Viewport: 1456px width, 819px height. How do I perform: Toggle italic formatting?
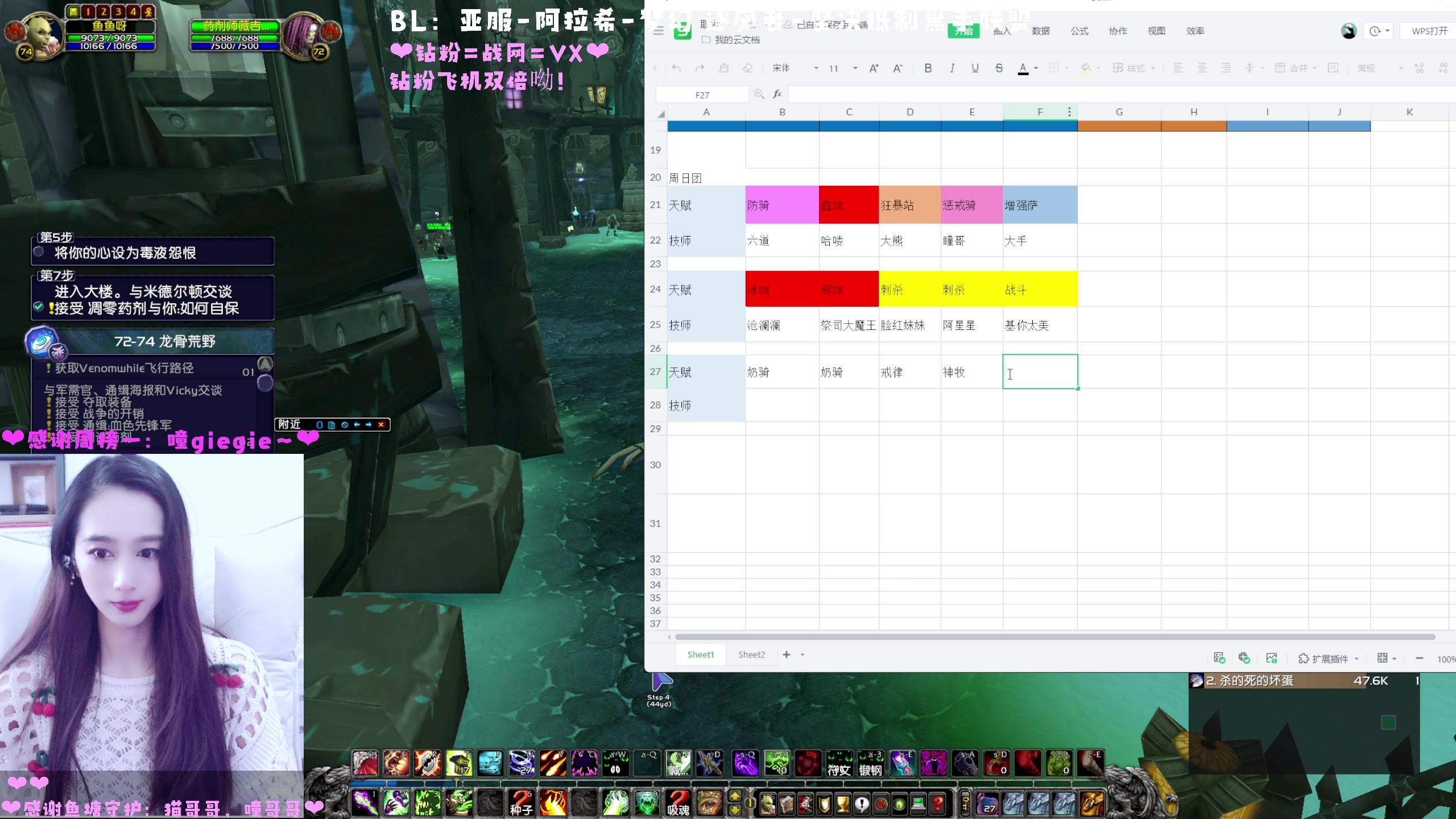pyautogui.click(x=952, y=68)
